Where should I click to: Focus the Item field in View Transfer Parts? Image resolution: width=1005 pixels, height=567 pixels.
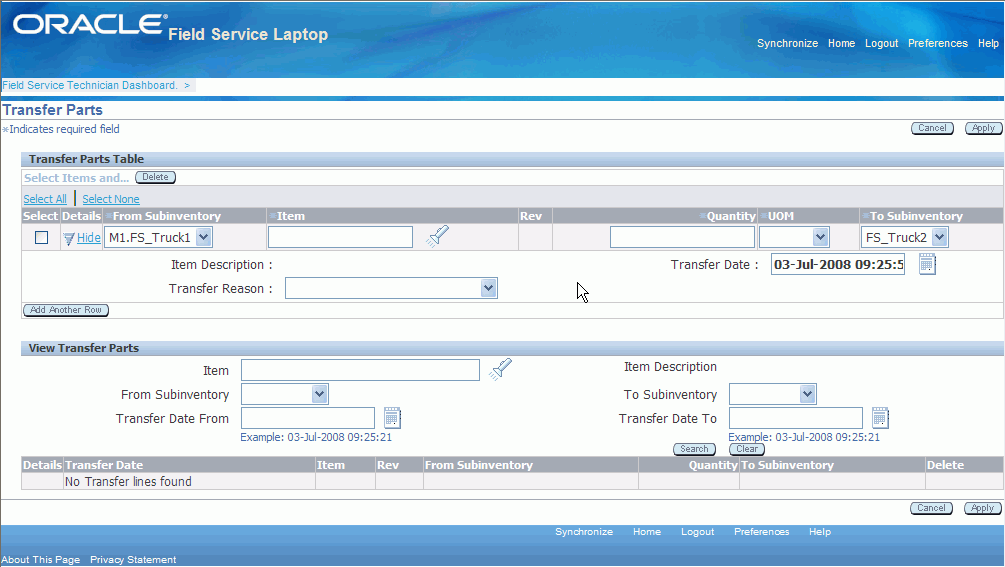(x=360, y=370)
